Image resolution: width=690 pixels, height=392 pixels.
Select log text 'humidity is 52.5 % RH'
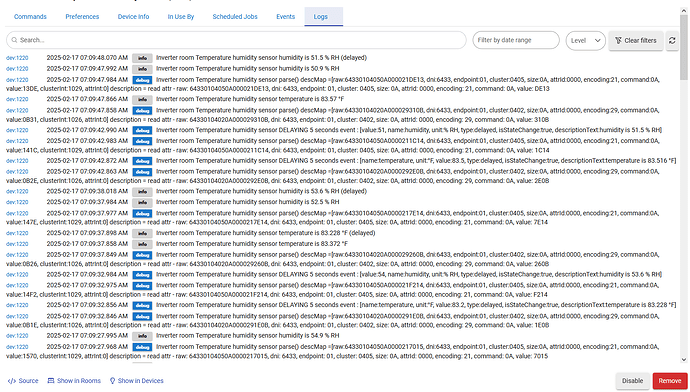point(309,202)
